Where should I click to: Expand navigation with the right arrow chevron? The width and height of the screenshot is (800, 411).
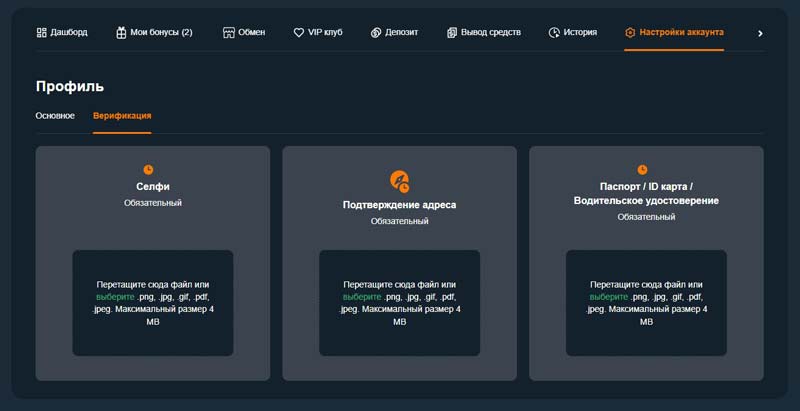click(x=759, y=33)
